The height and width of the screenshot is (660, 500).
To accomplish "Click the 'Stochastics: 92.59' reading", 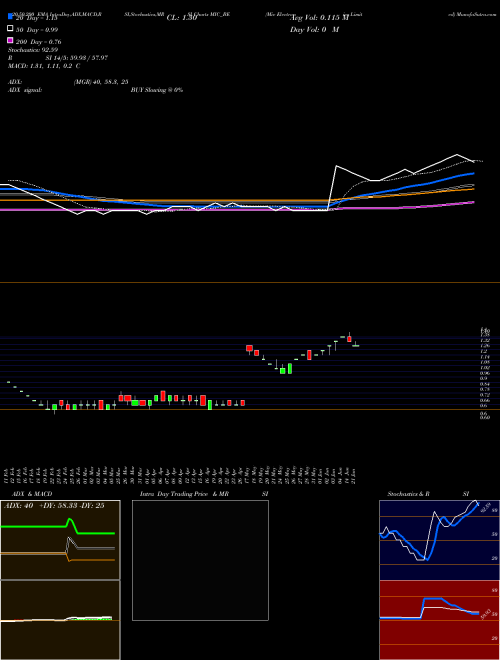I will point(32,50).
